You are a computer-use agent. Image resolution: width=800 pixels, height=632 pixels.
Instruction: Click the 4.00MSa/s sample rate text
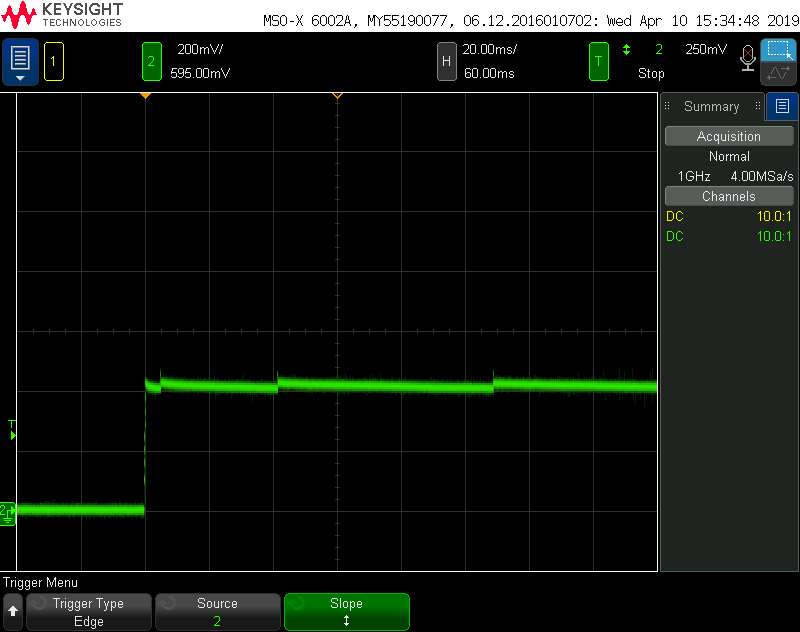pyautogui.click(x=762, y=176)
